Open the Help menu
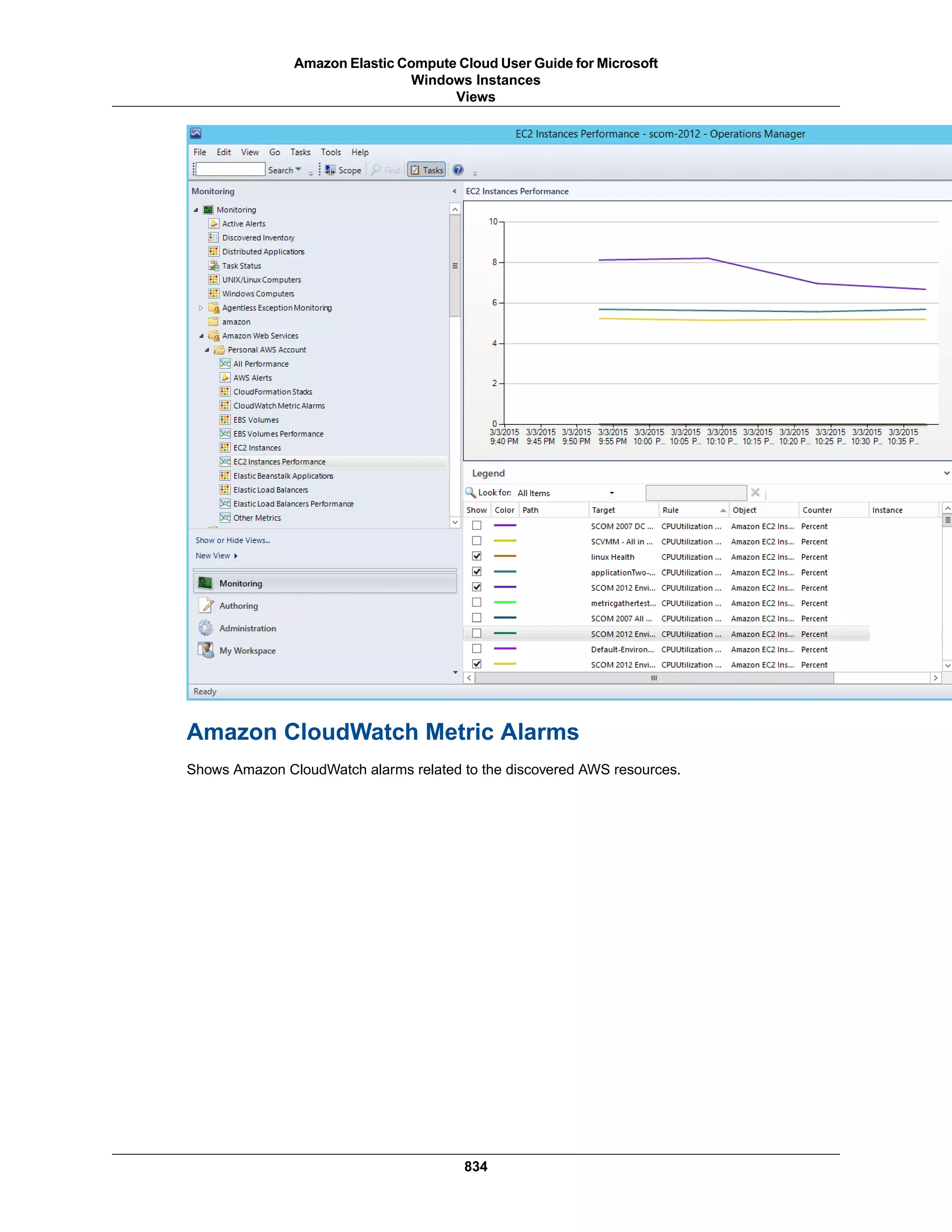Viewport: 952px width, 1232px height. [x=360, y=152]
